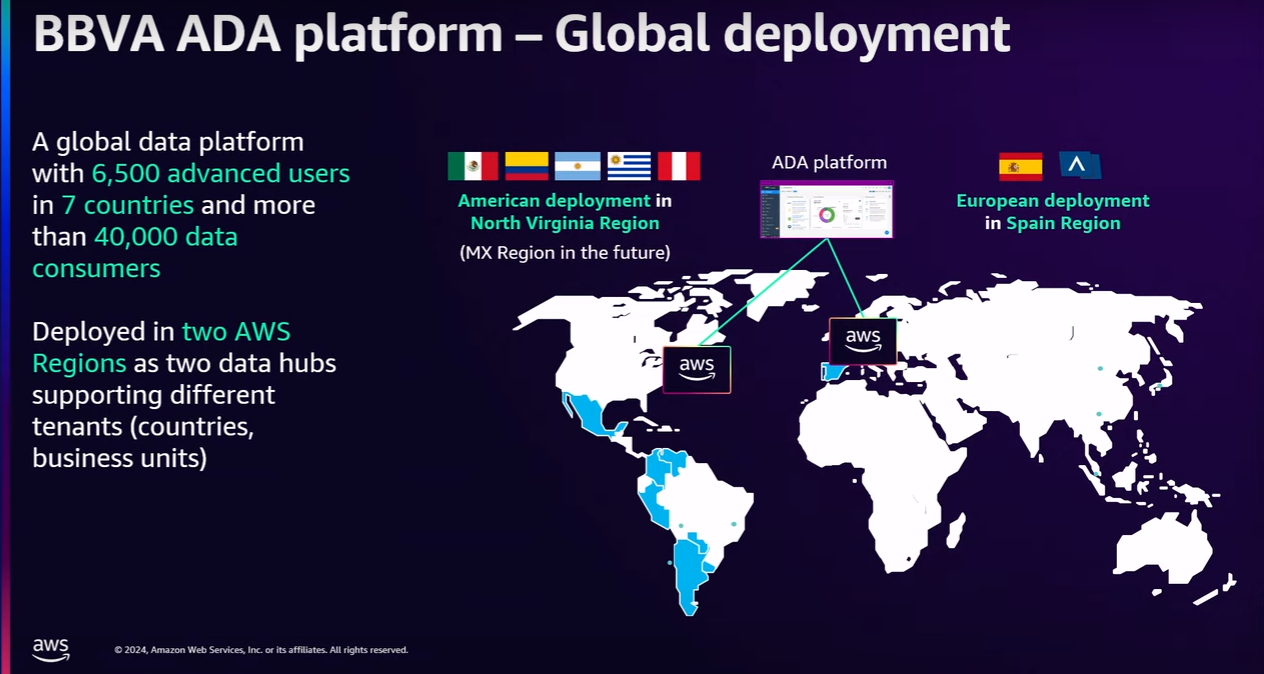
Task: Click the 'A global data platform' text line
Action: coord(168,142)
